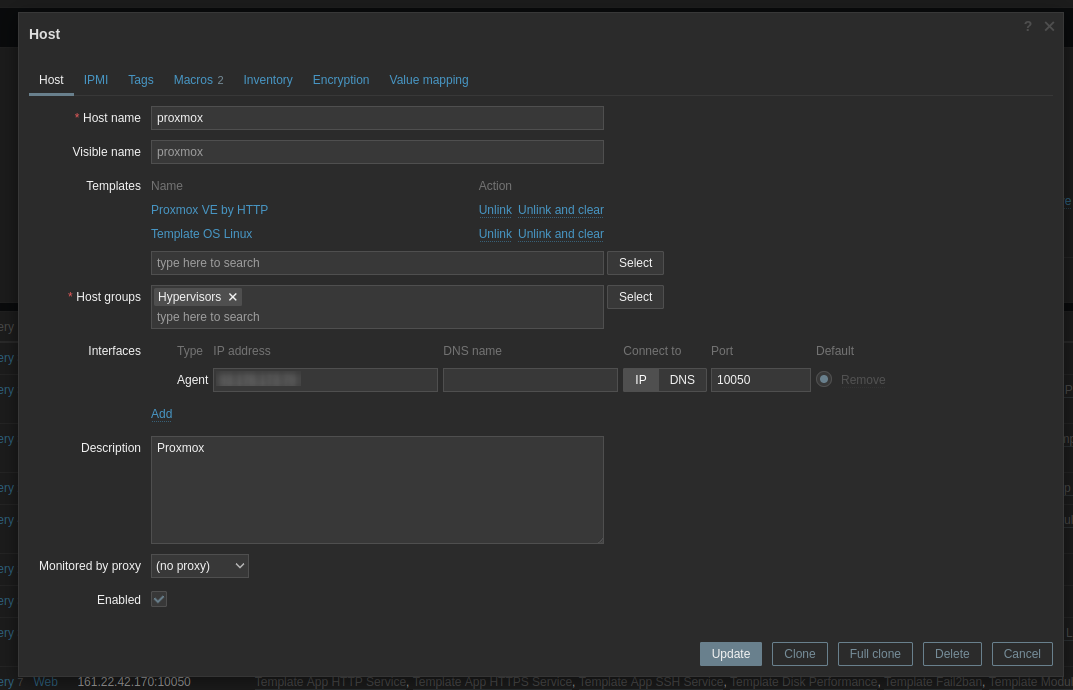The height and width of the screenshot is (690, 1073).
Task: Open the Macros tab
Action: coord(198,80)
